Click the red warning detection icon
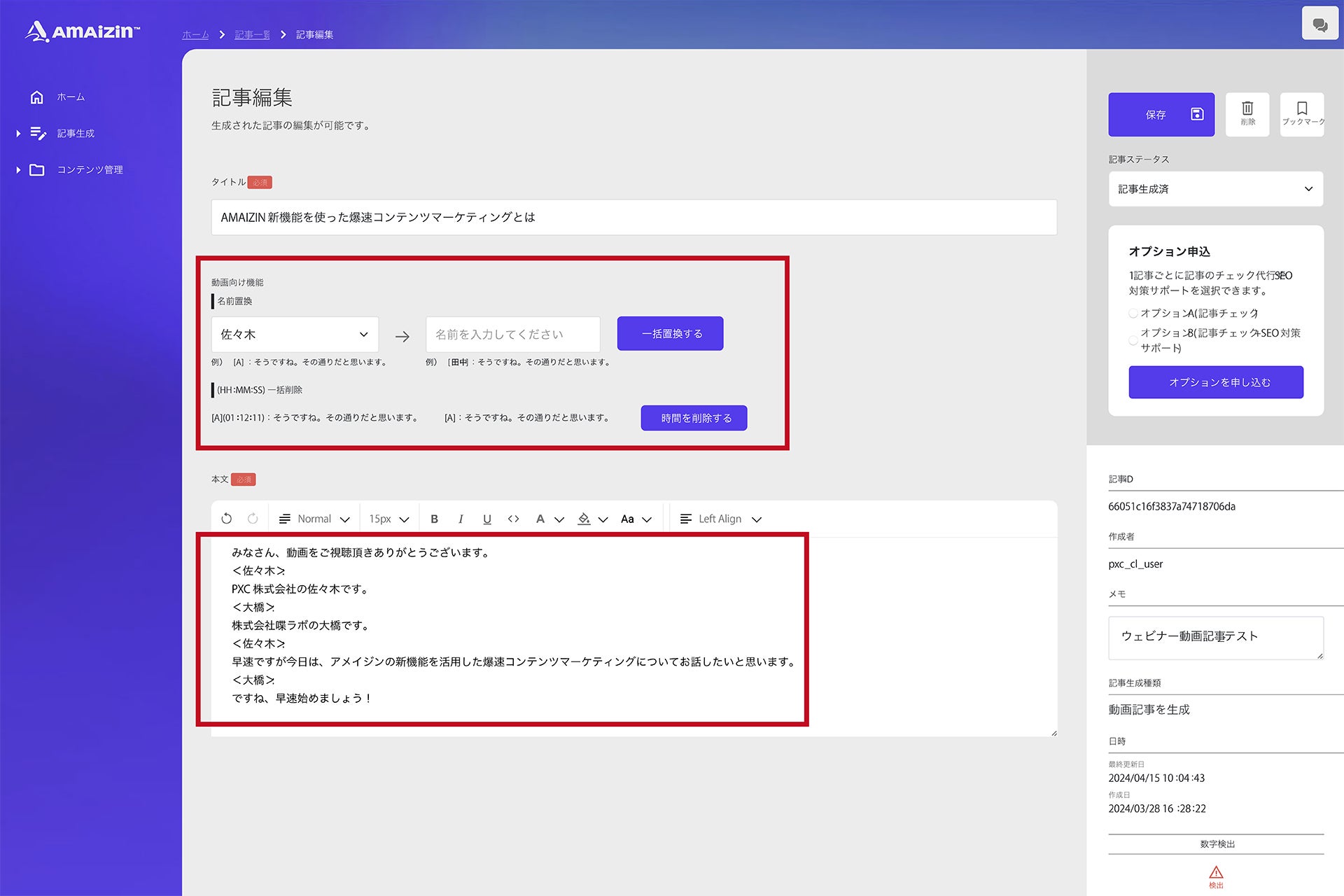 tap(1216, 874)
